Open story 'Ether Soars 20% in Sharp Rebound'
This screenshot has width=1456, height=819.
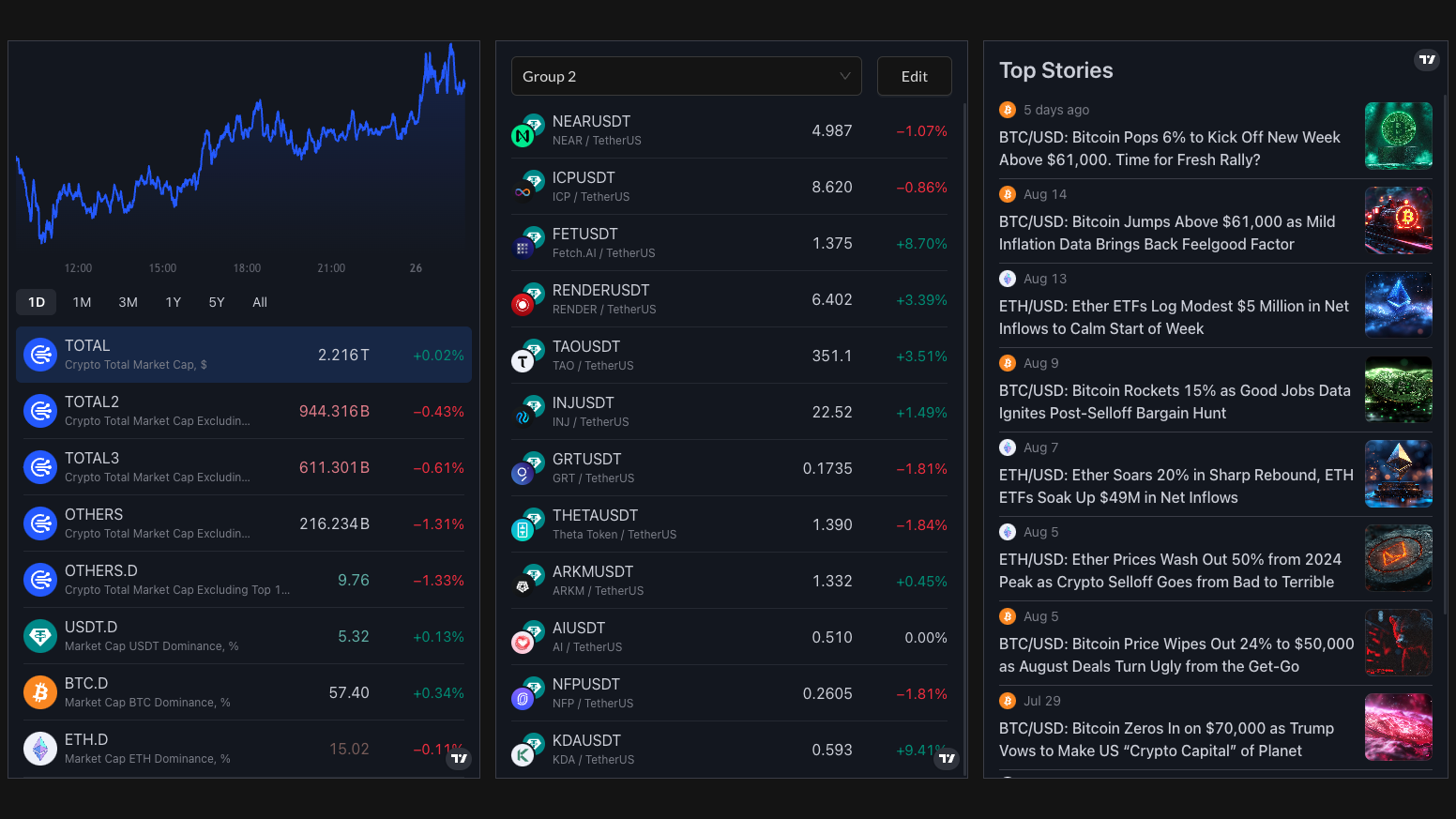[x=1176, y=486]
